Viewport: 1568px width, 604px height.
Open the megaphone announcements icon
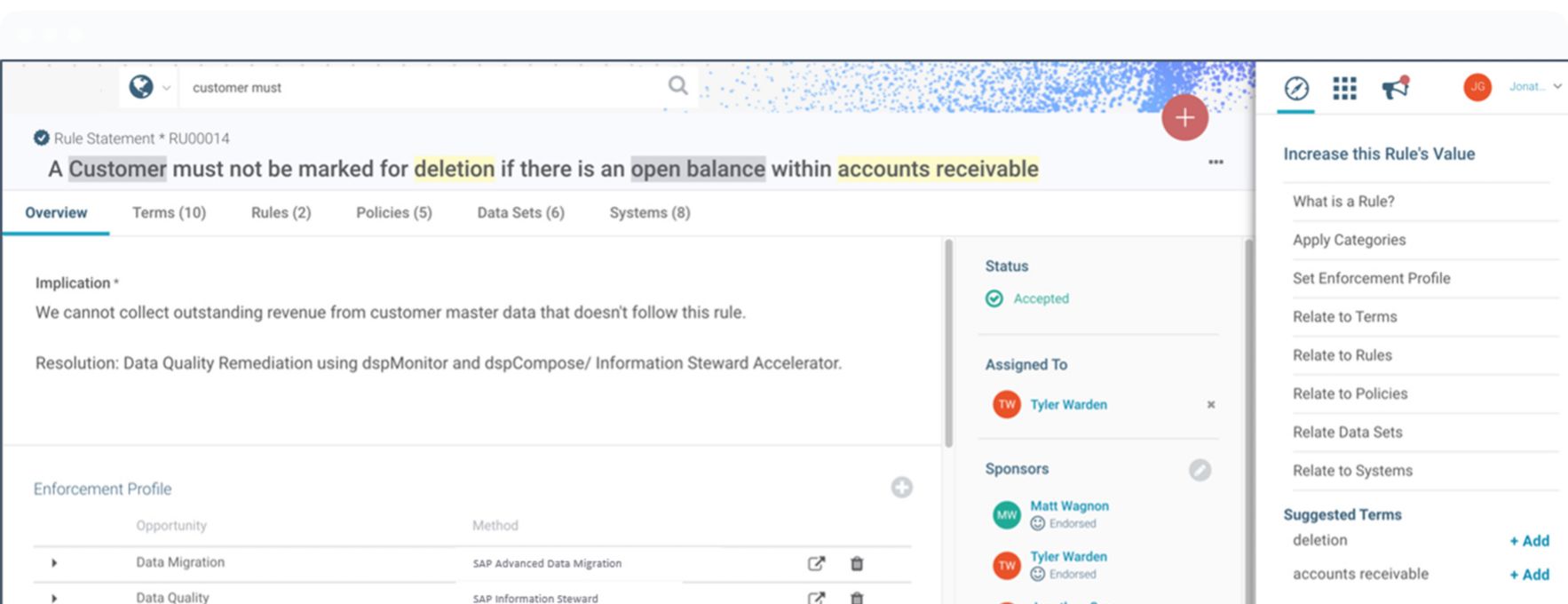click(1395, 88)
